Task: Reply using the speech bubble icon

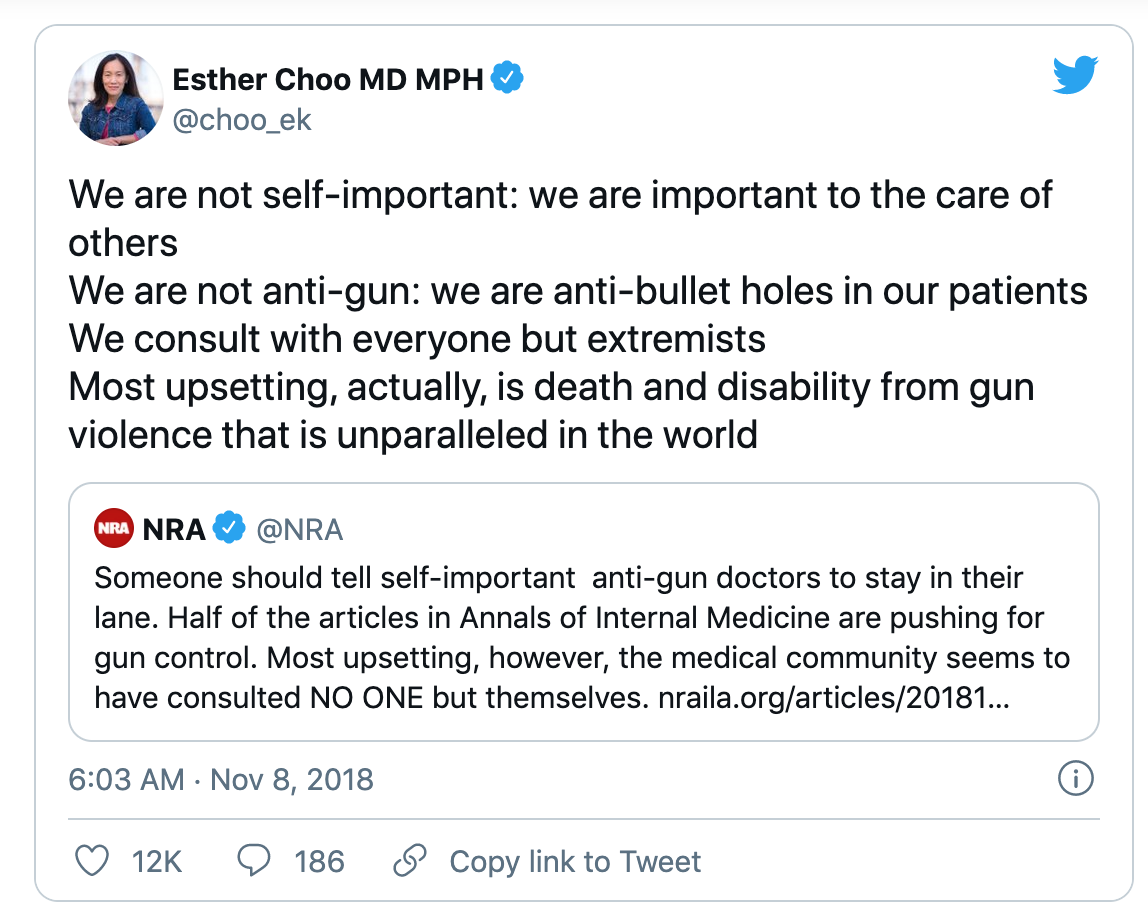Action: tap(254, 861)
